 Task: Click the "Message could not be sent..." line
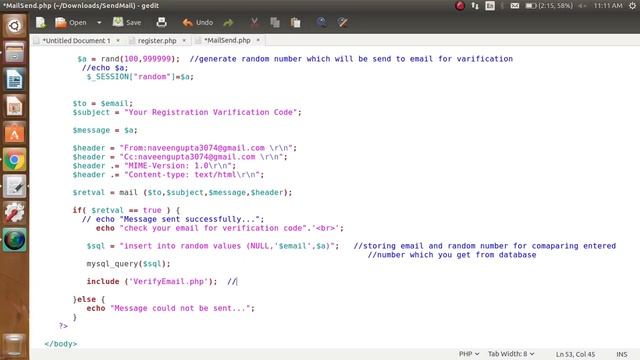pos(170,309)
